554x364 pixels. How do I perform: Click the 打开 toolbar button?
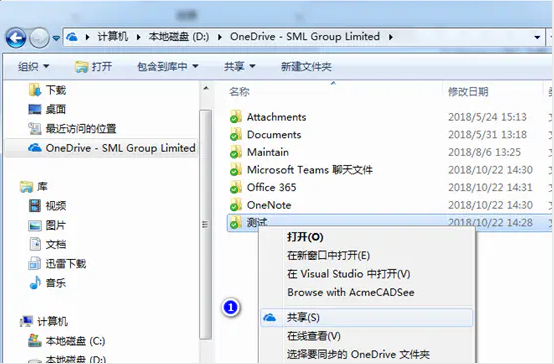pyautogui.click(x=94, y=66)
